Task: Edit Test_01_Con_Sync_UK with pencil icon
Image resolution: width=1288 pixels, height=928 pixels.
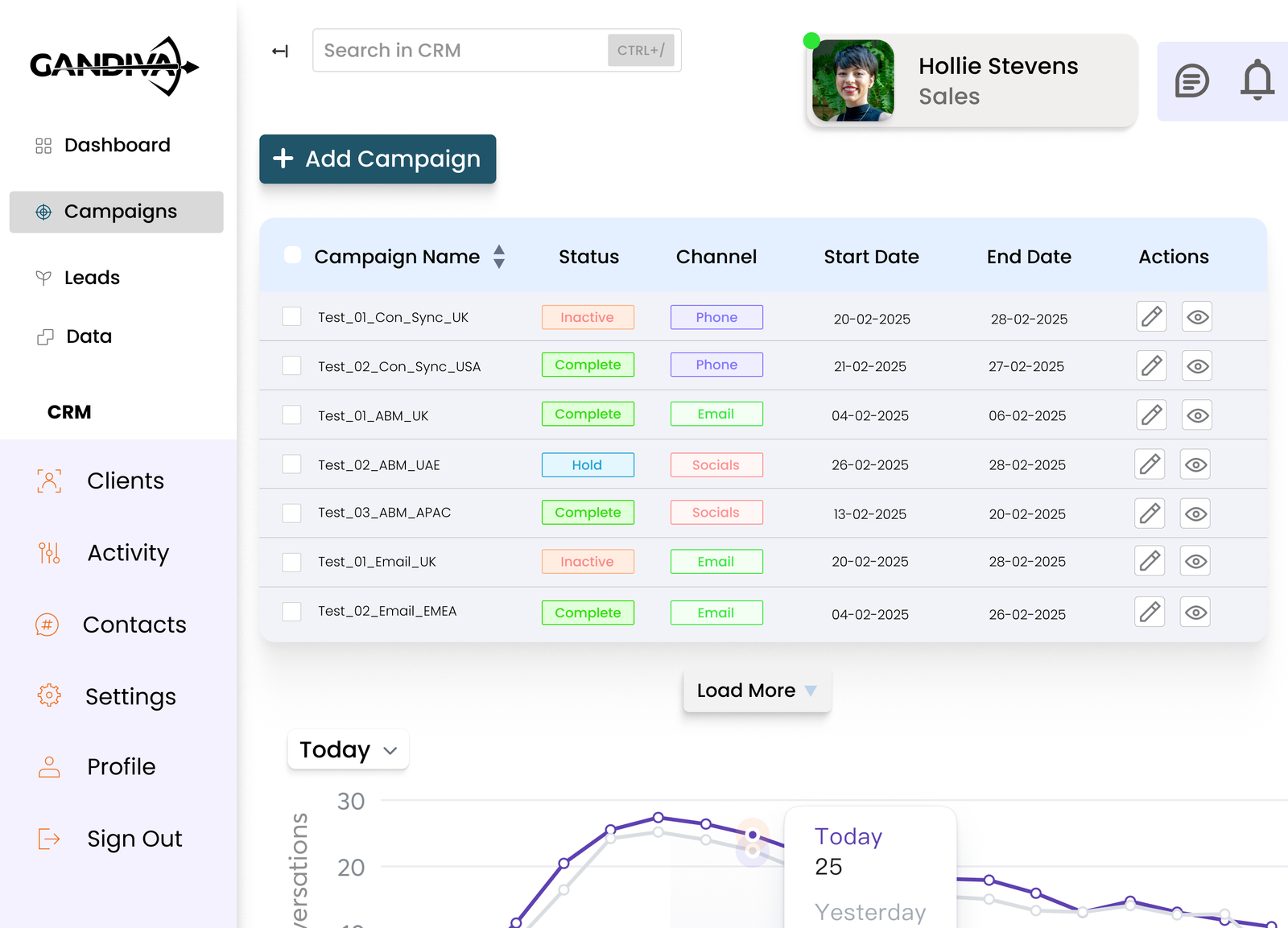Action: point(1151,316)
